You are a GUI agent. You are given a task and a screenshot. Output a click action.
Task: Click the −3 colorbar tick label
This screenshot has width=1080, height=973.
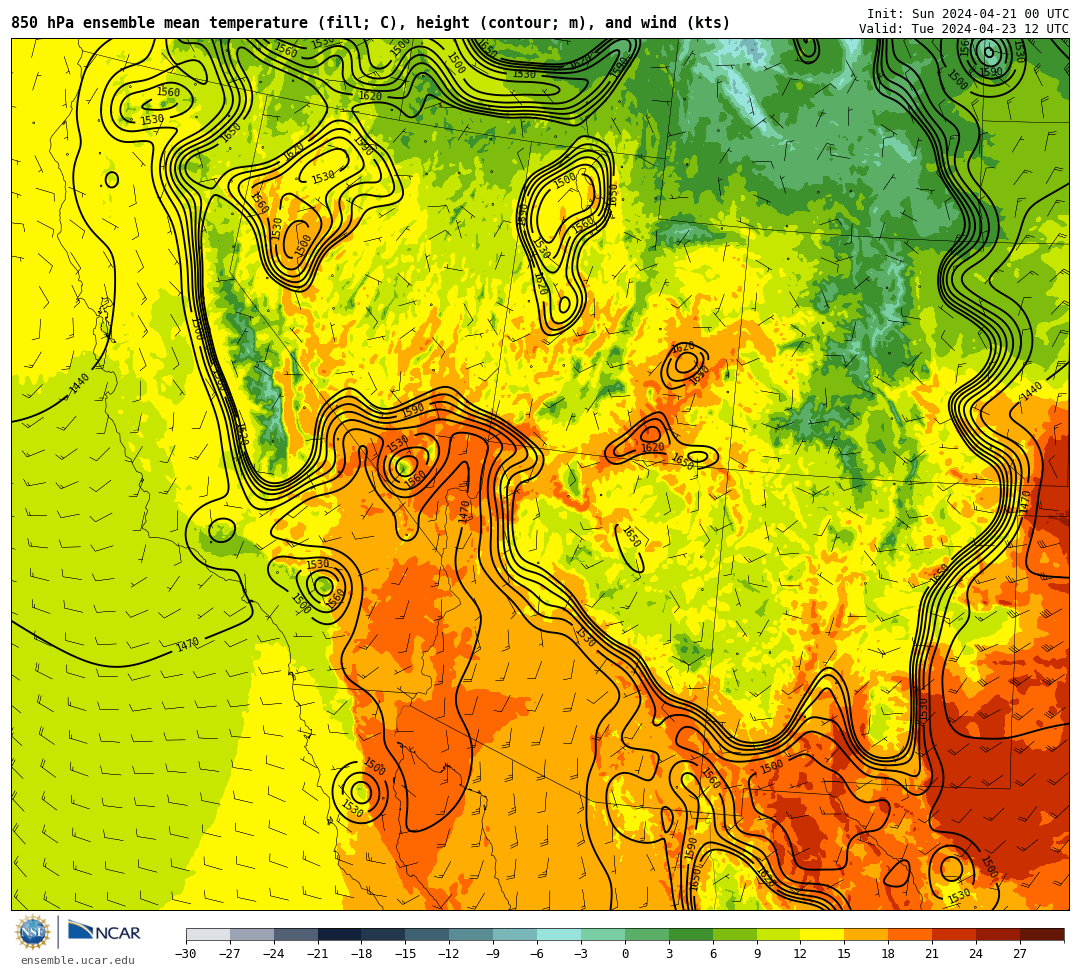coord(581,954)
